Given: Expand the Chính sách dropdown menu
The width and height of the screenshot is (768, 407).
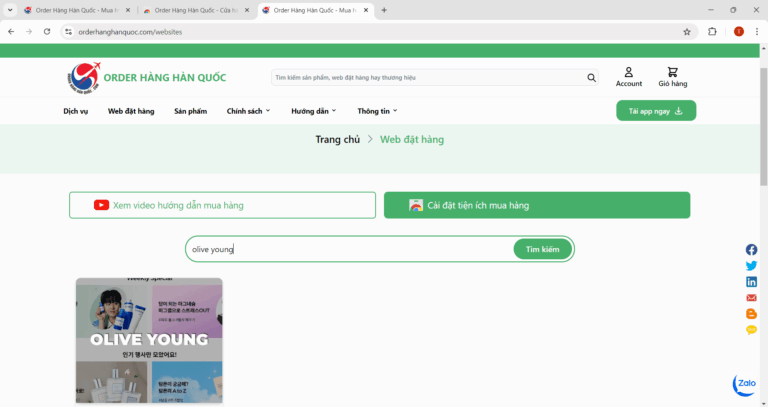Looking at the screenshot, I should click(248, 111).
